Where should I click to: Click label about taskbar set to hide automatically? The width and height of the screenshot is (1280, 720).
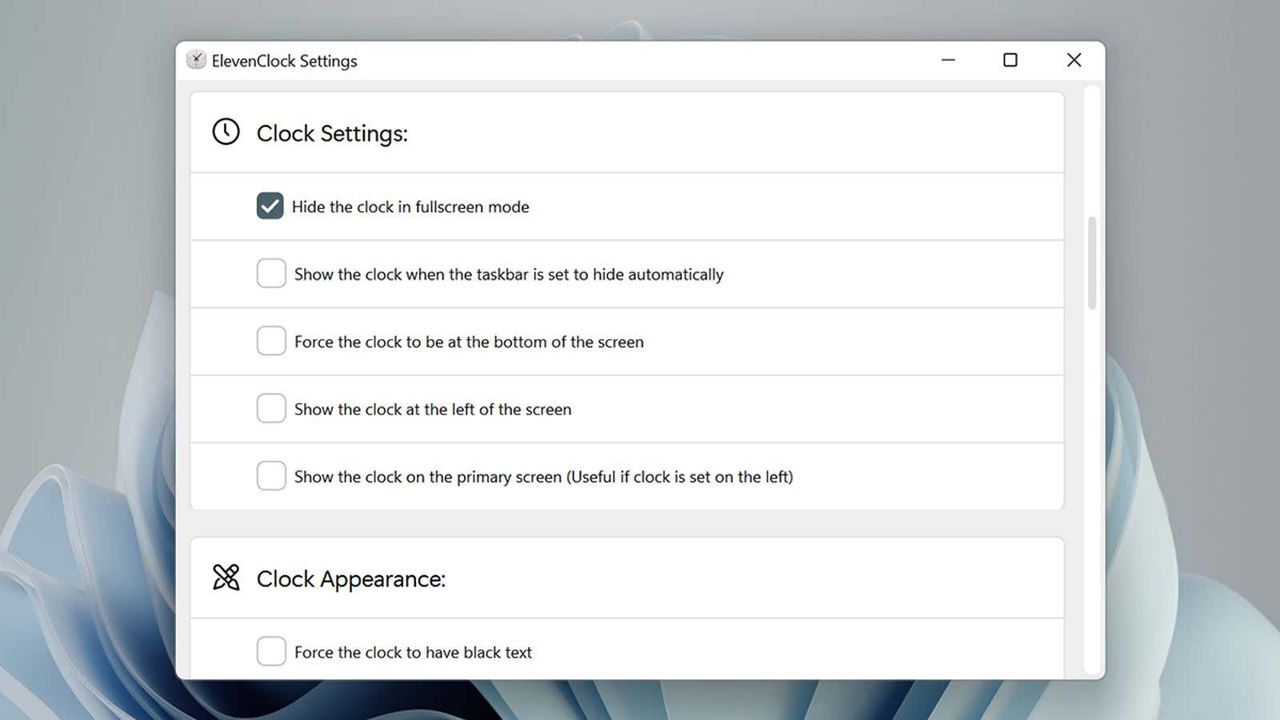(x=509, y=274)
